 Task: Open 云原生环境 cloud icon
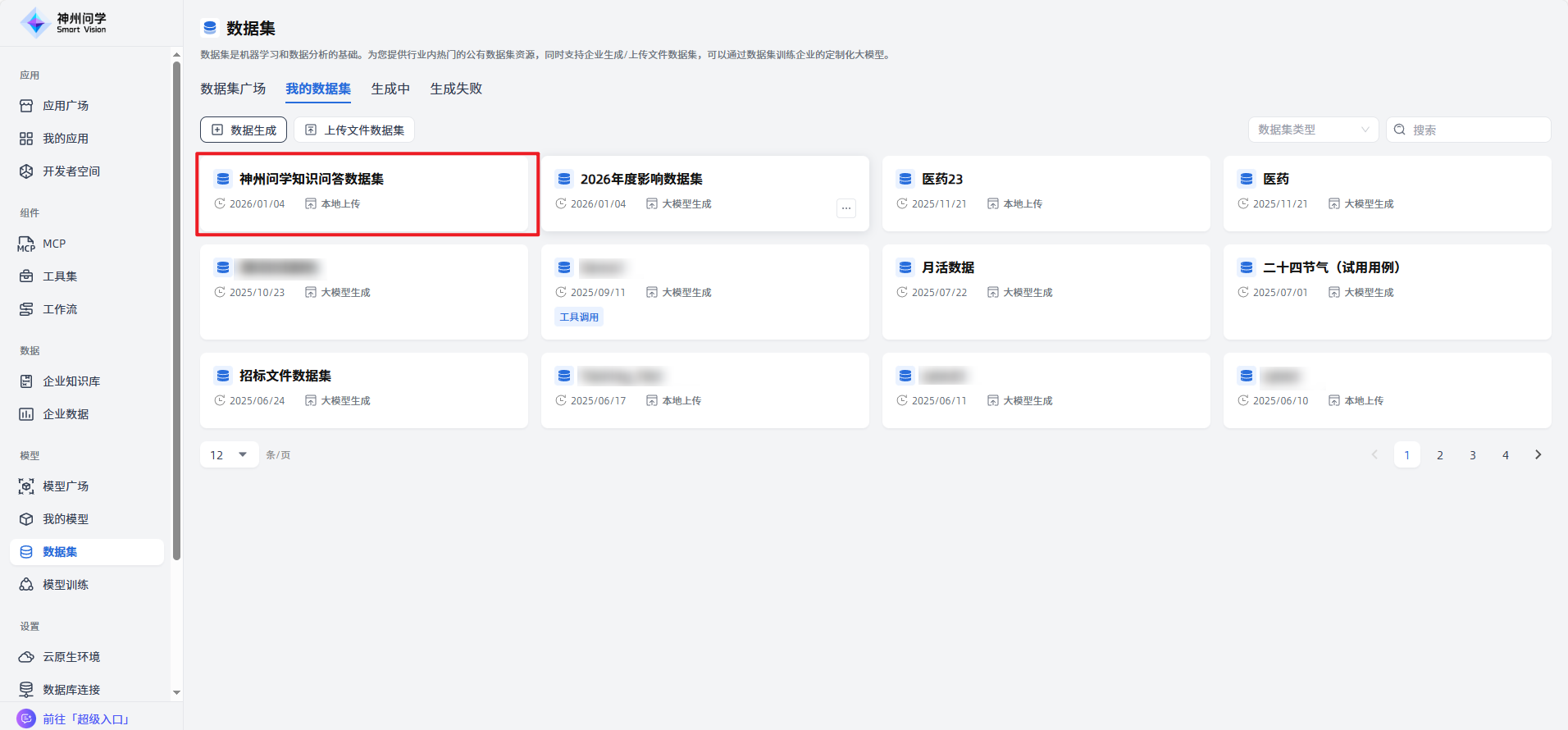pos(26,657)
